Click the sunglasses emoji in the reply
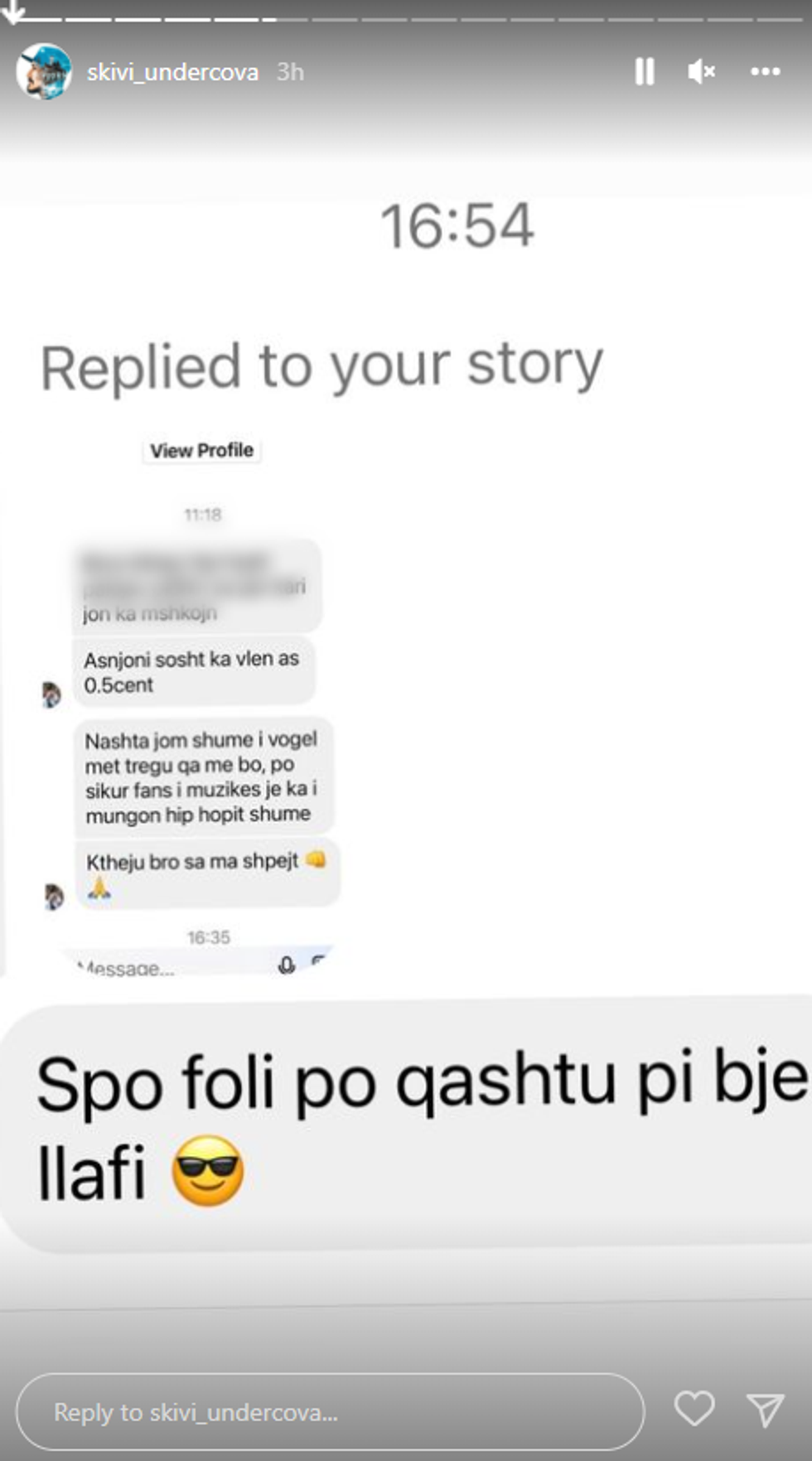 [207, 1170]
